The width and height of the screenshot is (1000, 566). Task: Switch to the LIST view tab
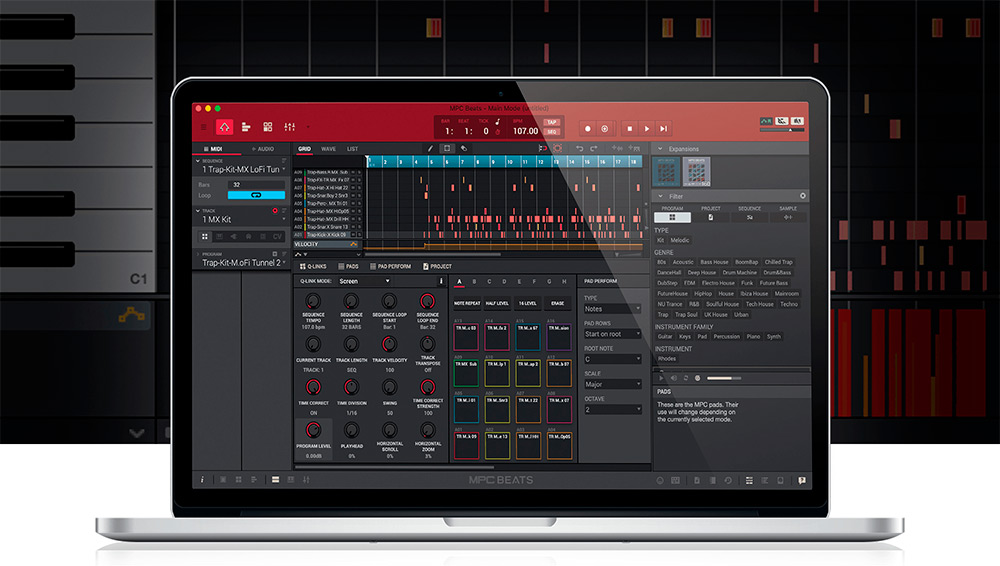coord(353,149)
